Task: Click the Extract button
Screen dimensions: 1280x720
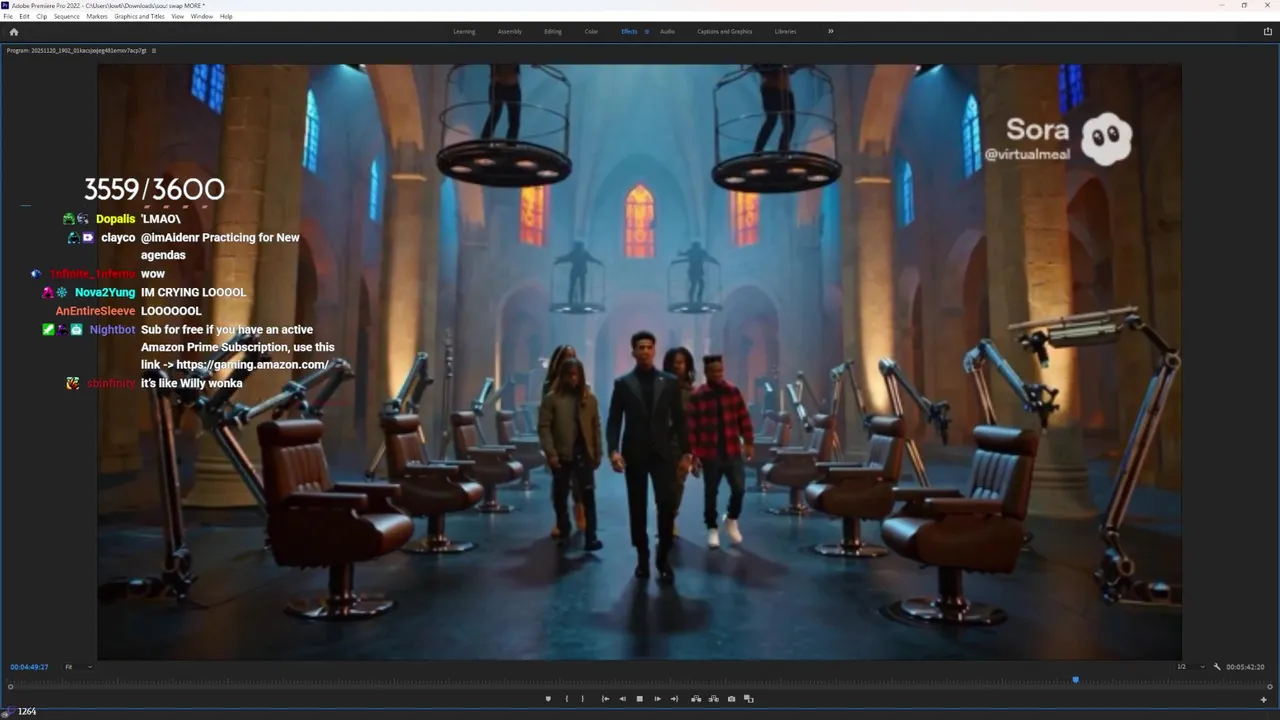Action: tap(713, 699)
